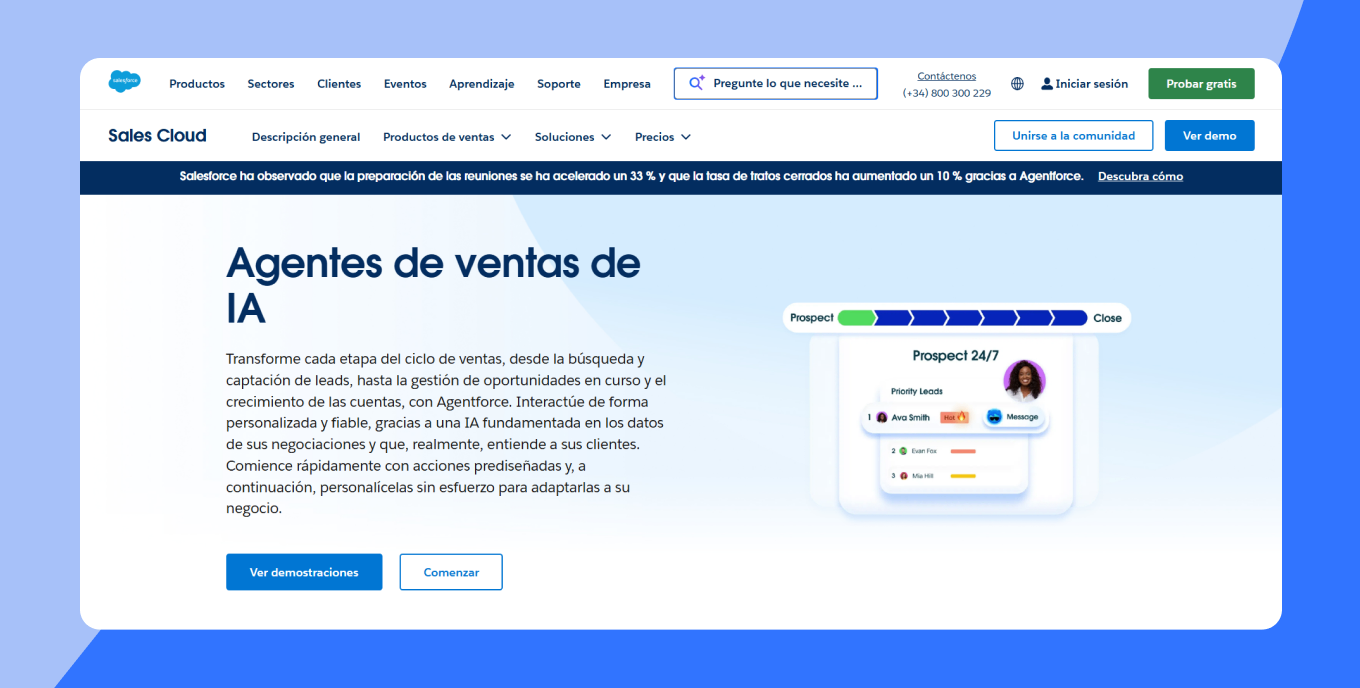The width and height of the screenshot is (1360, 688).
Task: Click Evan Fox avatar in leads list
Action: coord(903,451)
